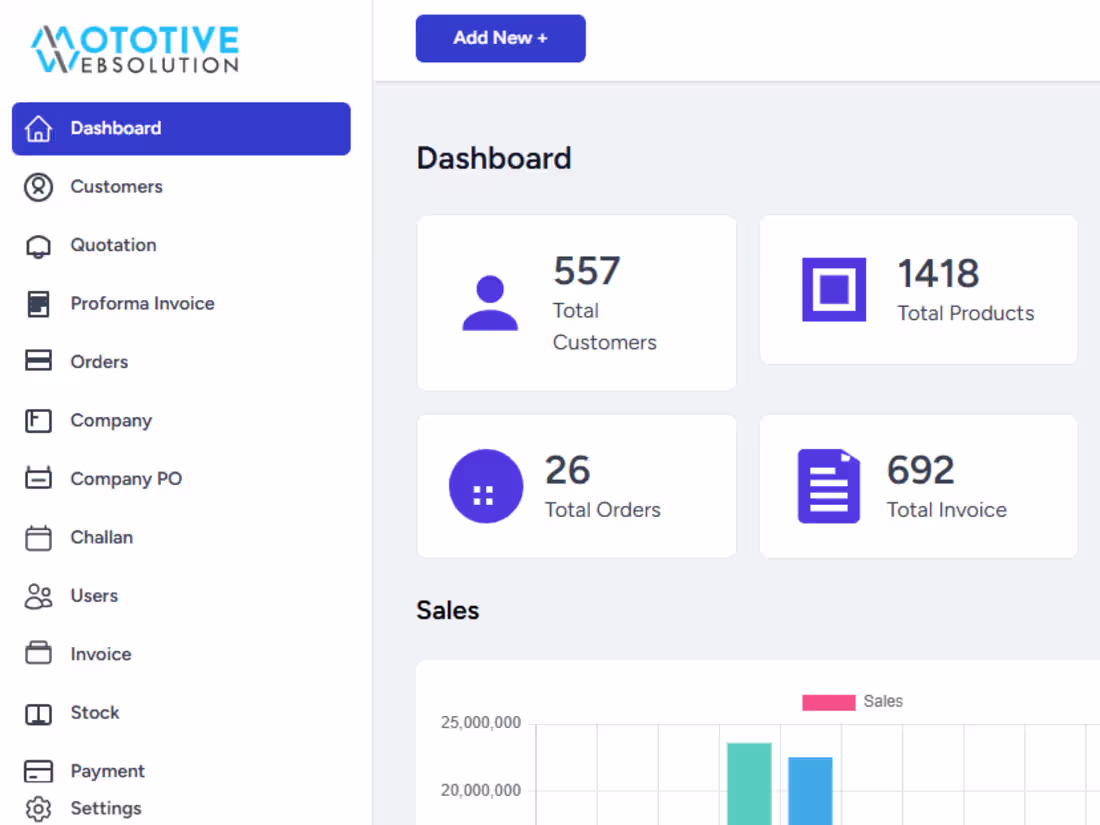Viewport: 1100px width, 825px height.
Task: Click the Users group icon in sidebar
Action: pyautogui.click(x=38, y=595)
